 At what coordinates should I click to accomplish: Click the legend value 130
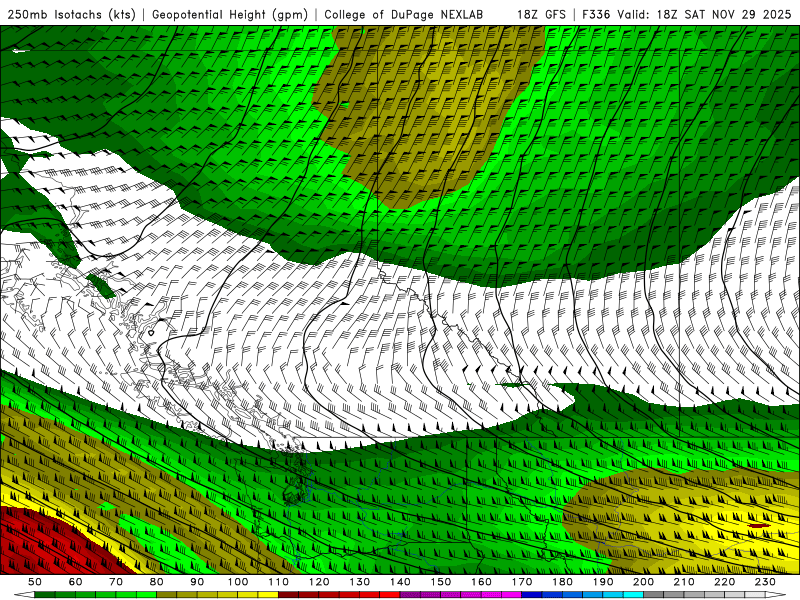point(360,582)
